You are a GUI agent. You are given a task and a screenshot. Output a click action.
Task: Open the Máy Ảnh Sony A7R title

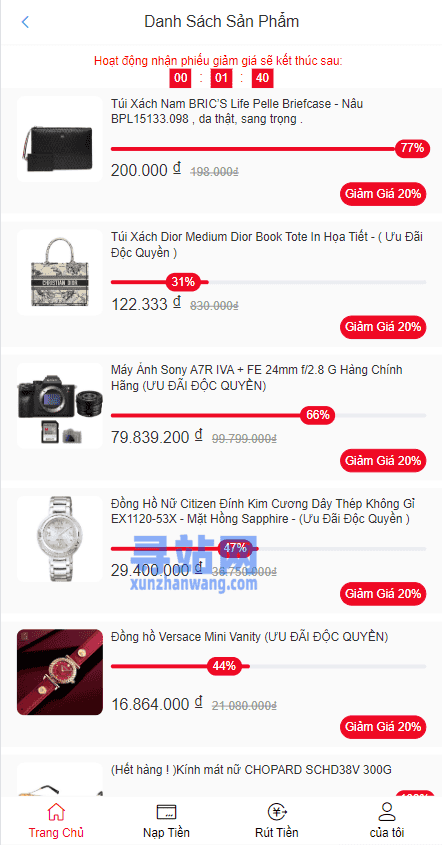click(257, 378)
